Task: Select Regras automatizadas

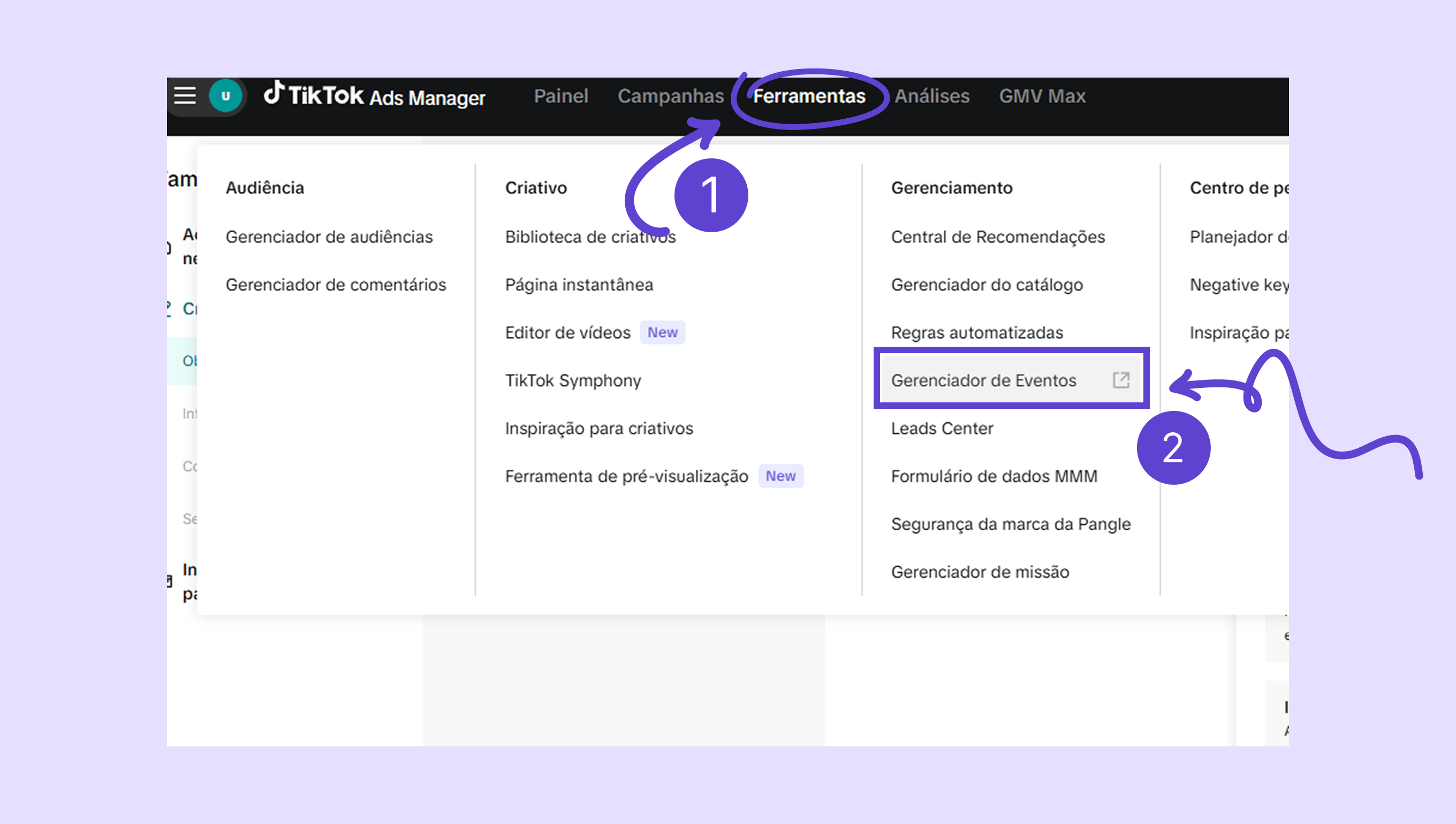Action: click(x=976, y=333)
